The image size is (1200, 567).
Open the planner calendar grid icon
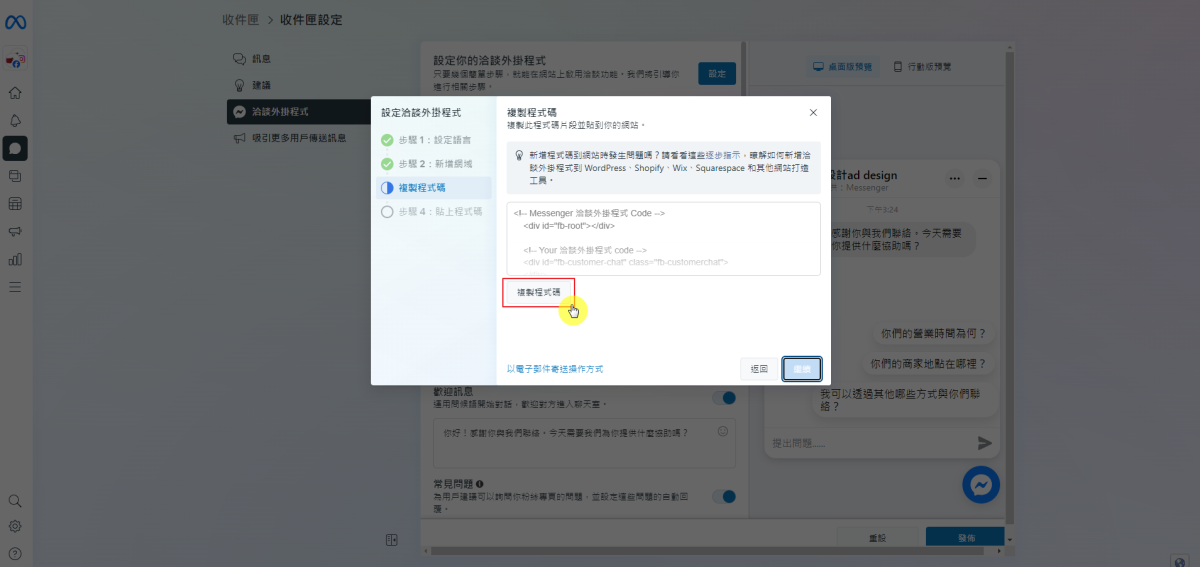[15, 204]
